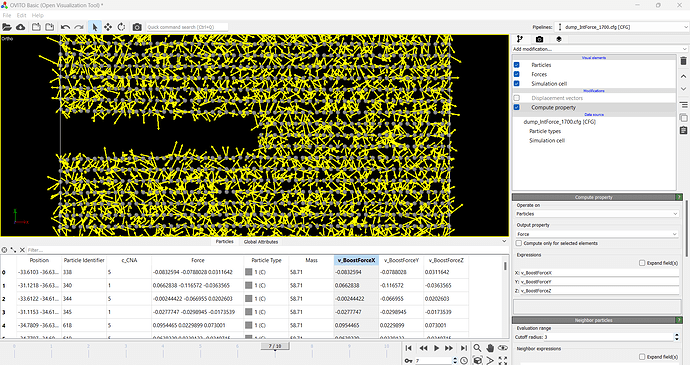Open the Add modification dropdown

599,49
